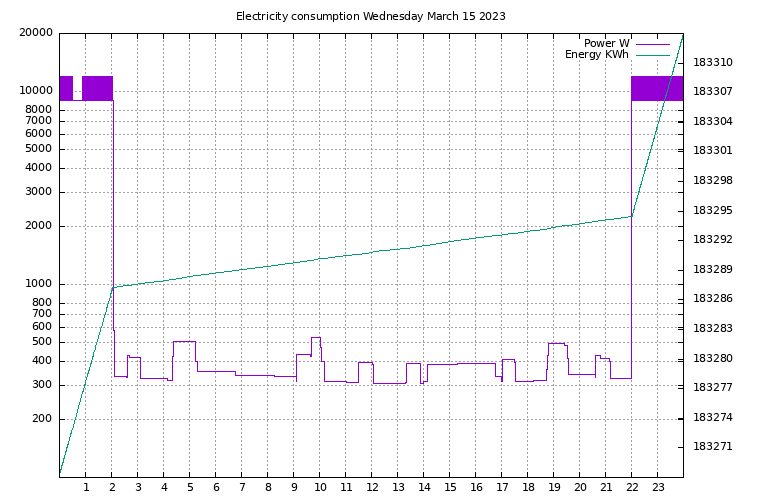This screenshot has height=500, width=768.
Task: Click hour label 7 on the x-axis
Action: tap(242, 487)
